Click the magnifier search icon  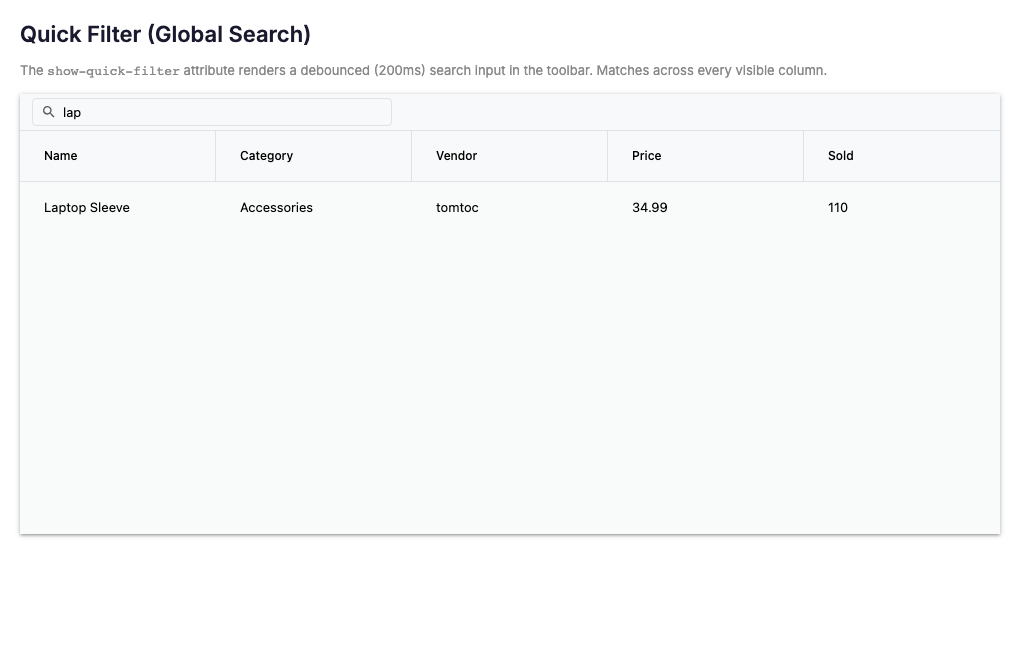pos(49,112)
